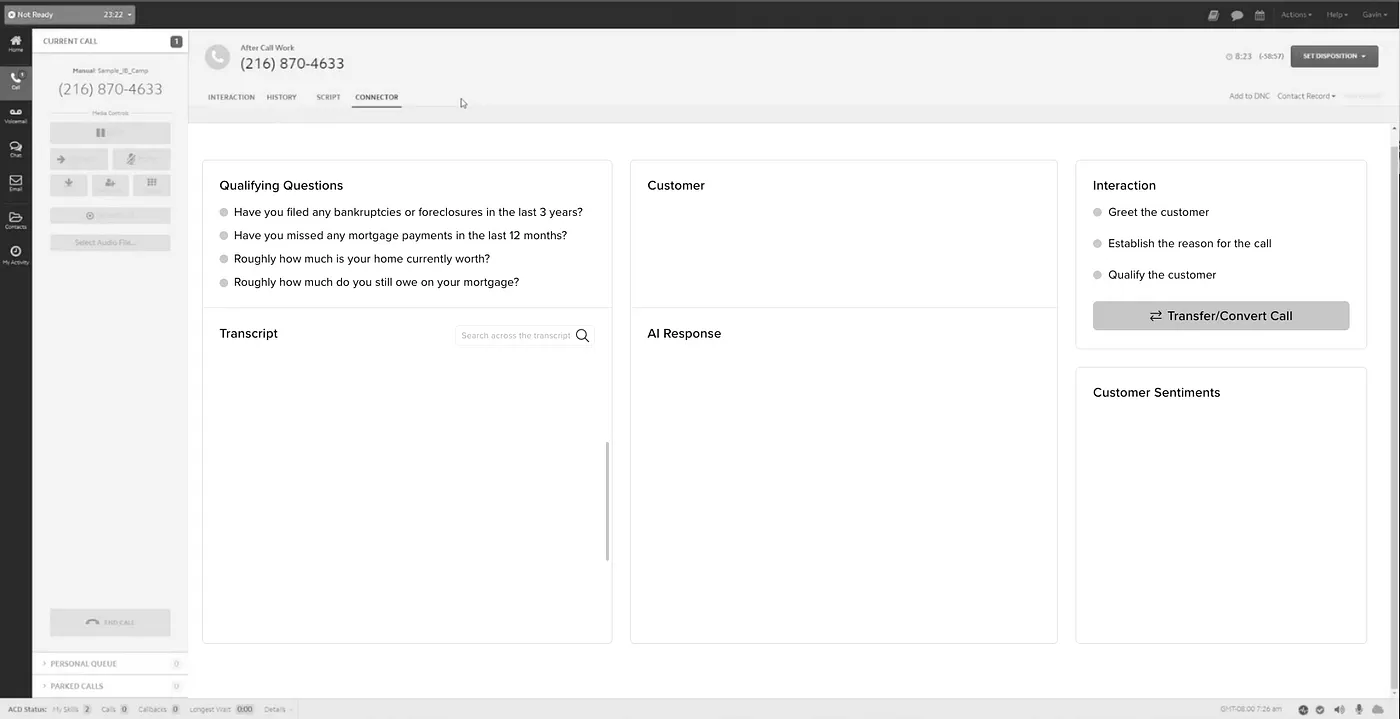Mark the home currently worth question
Viewport: 1400px width, 719px height.
tap(224, 259)
